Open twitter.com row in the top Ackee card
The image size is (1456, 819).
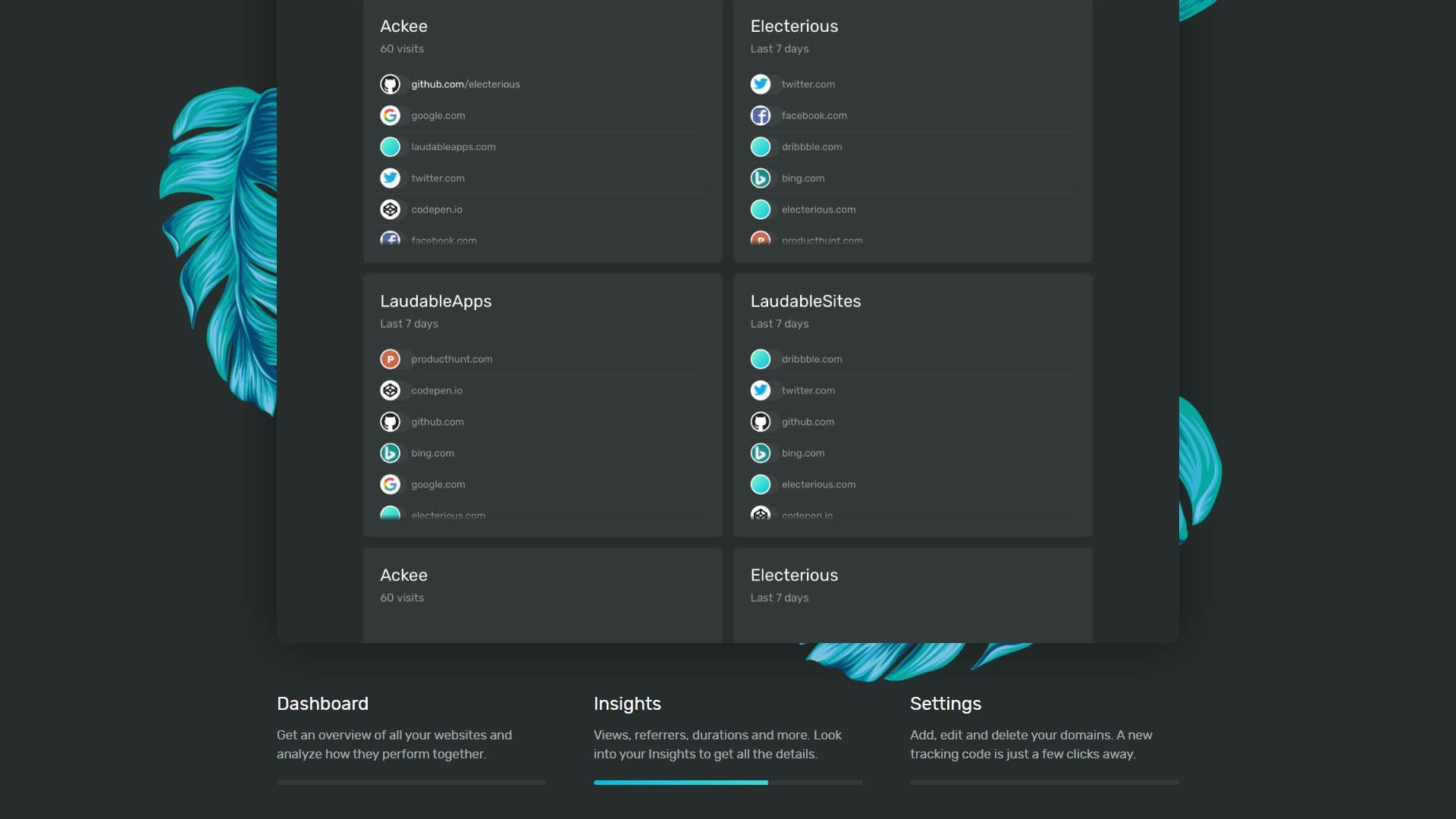point(542,178)
